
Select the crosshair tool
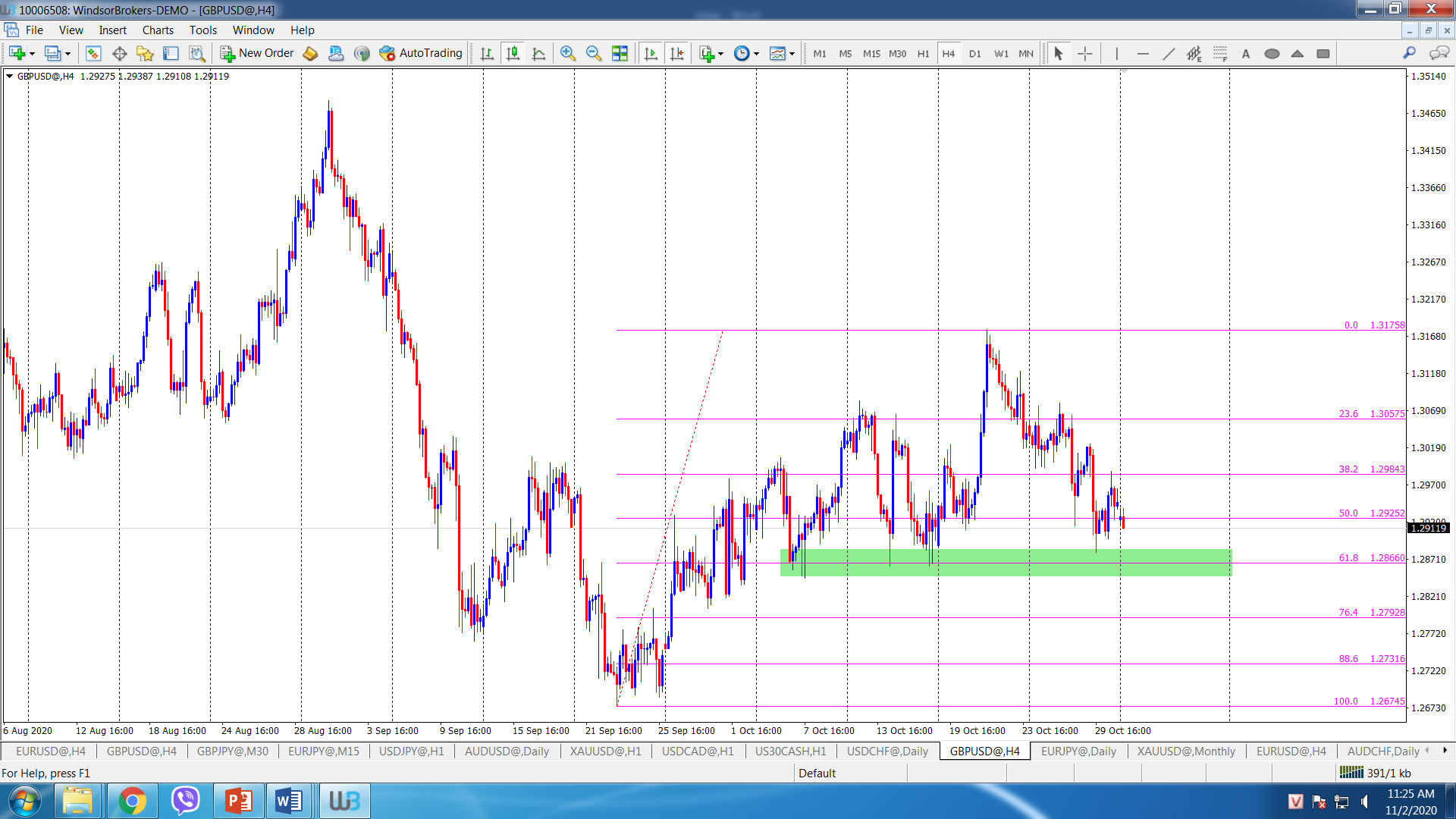(1085, 53)
